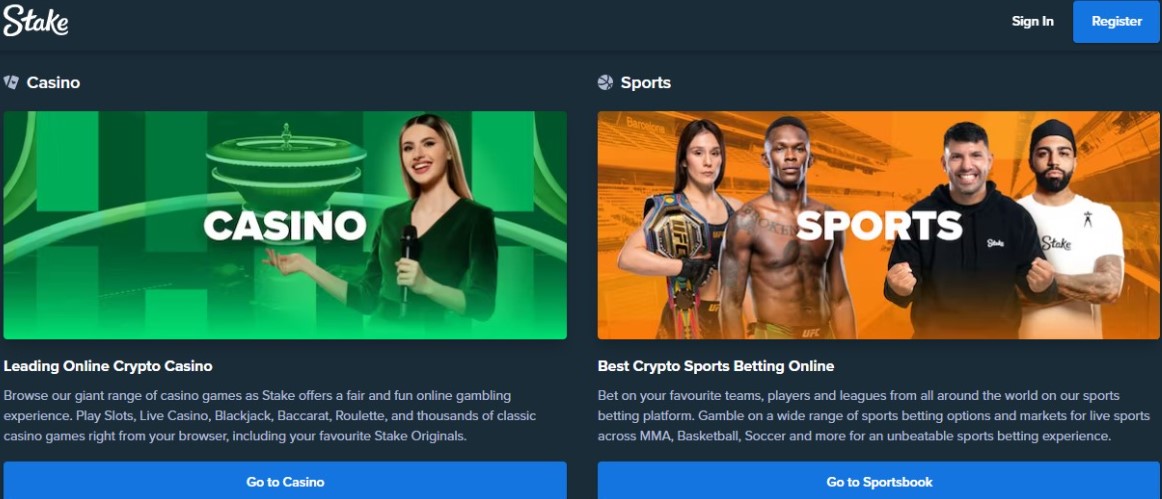Click the Best Crypto Sports Betting Online heading

pos(716,366)
